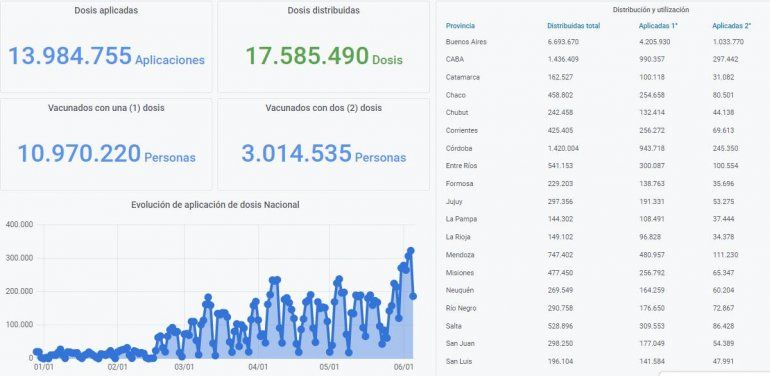Select the Entre Ríos row name
The image size is (770, 376).
(x=461, y=166)
